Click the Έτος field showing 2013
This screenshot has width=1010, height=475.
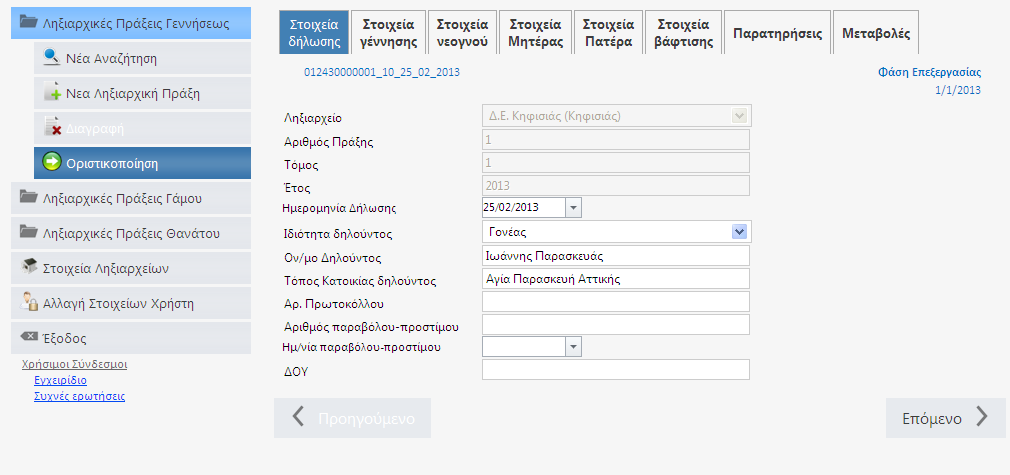(x=616, y=186)
